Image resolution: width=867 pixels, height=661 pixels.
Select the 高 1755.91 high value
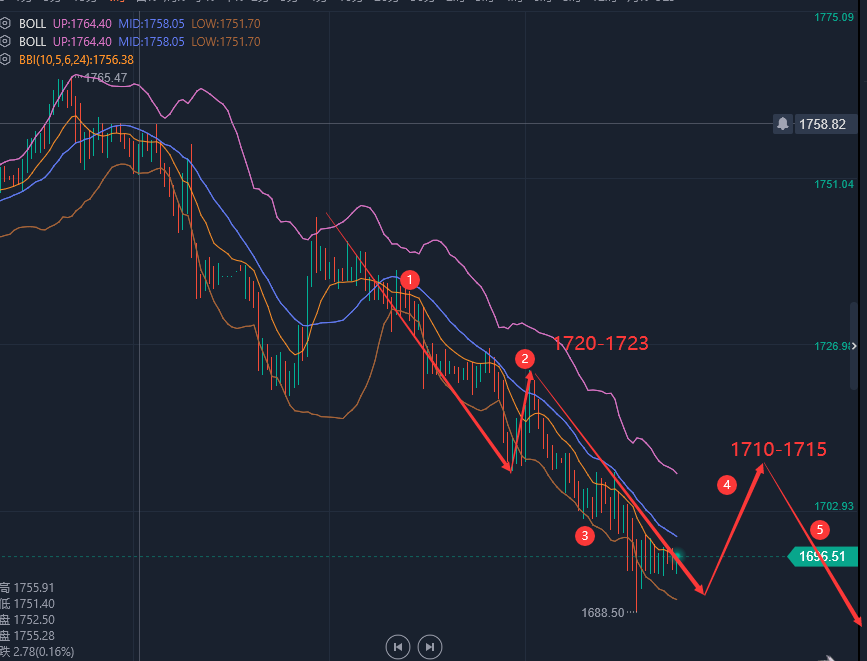click(27, 587)
